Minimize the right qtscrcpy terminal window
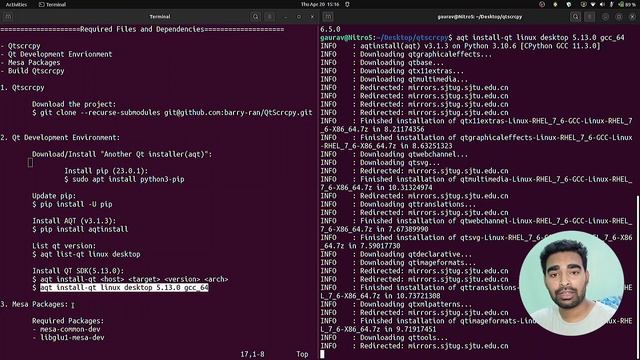The height and width of the screenshot is (360, 640). click(x=605, y=17)
